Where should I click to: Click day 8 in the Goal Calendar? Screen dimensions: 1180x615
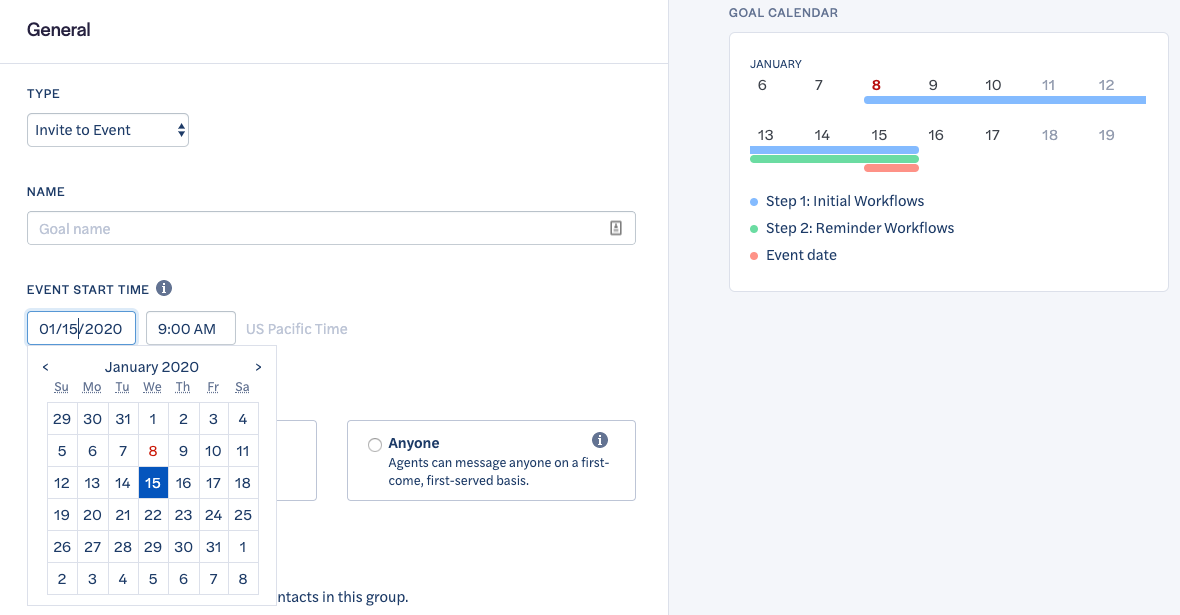(x=876, y=85)
